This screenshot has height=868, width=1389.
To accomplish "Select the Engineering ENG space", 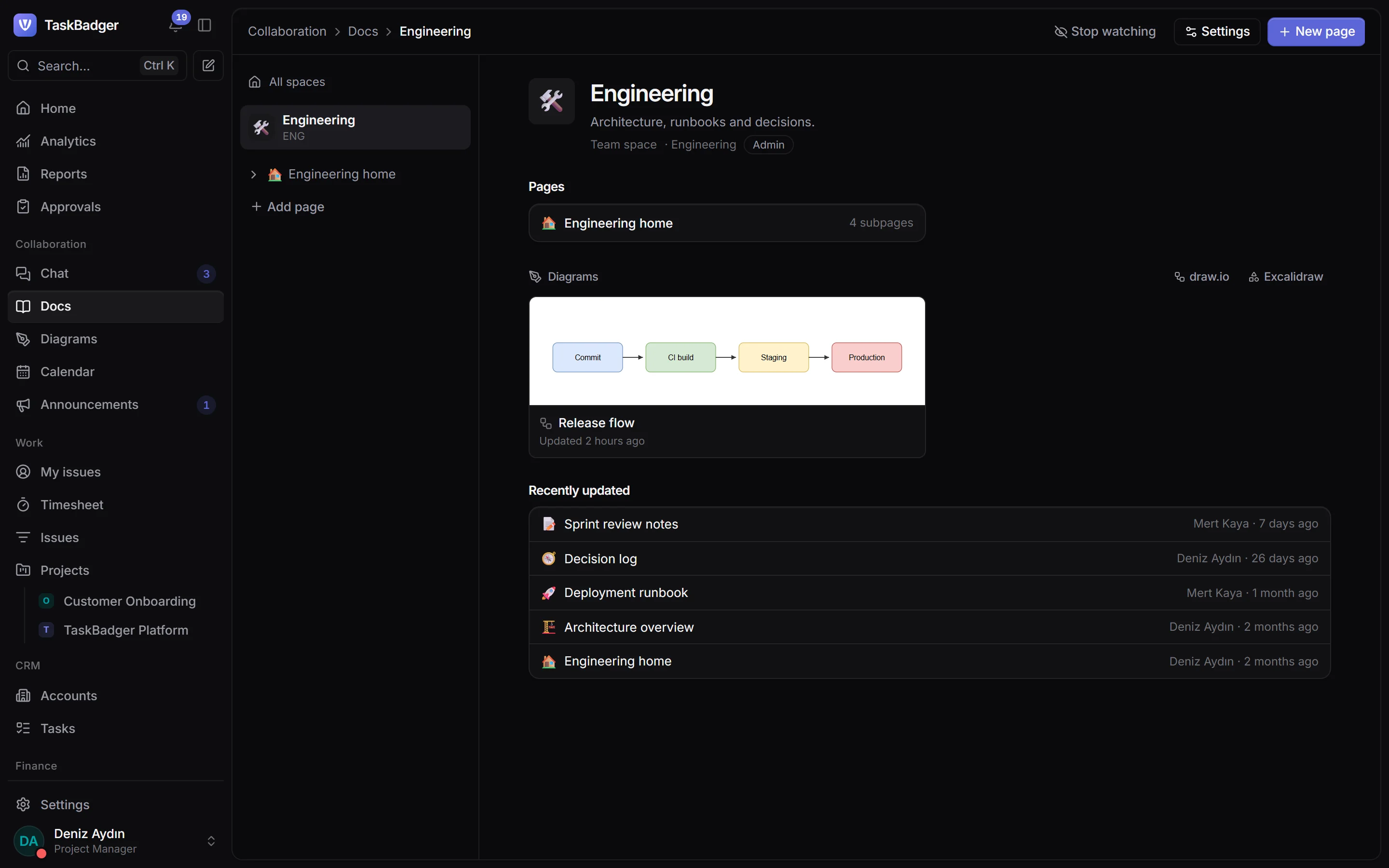I will [x=355, y=127].
